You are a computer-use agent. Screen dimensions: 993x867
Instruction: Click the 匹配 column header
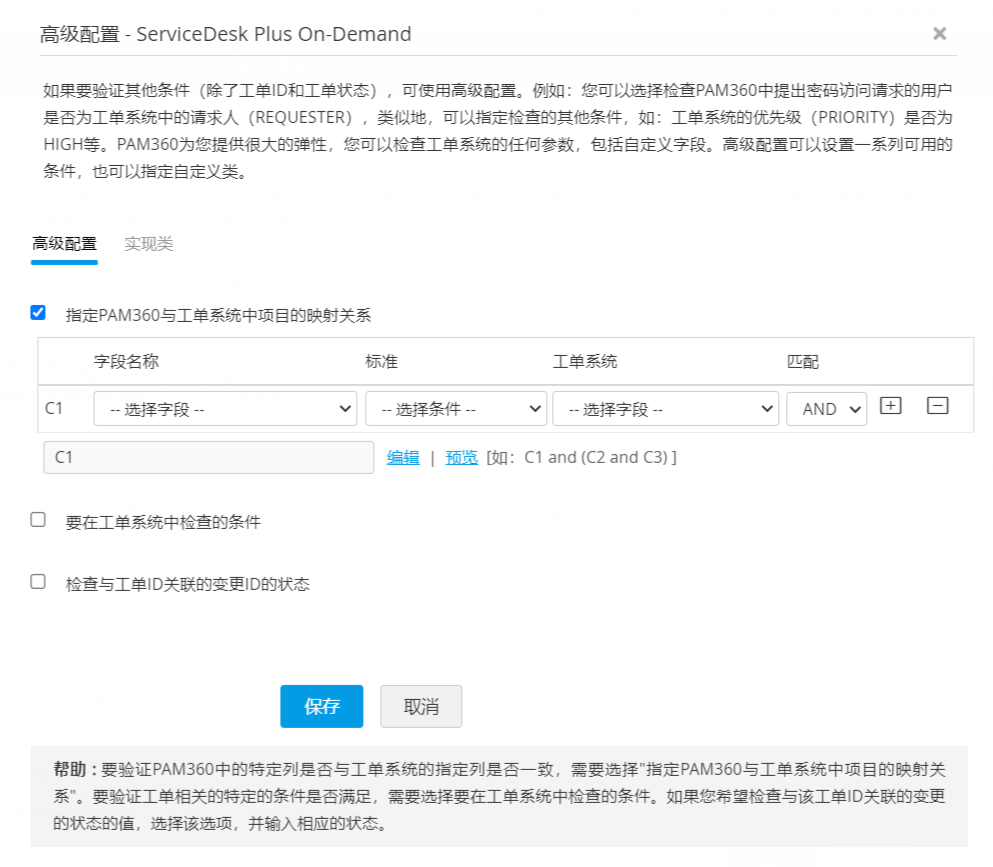(802, 362)
